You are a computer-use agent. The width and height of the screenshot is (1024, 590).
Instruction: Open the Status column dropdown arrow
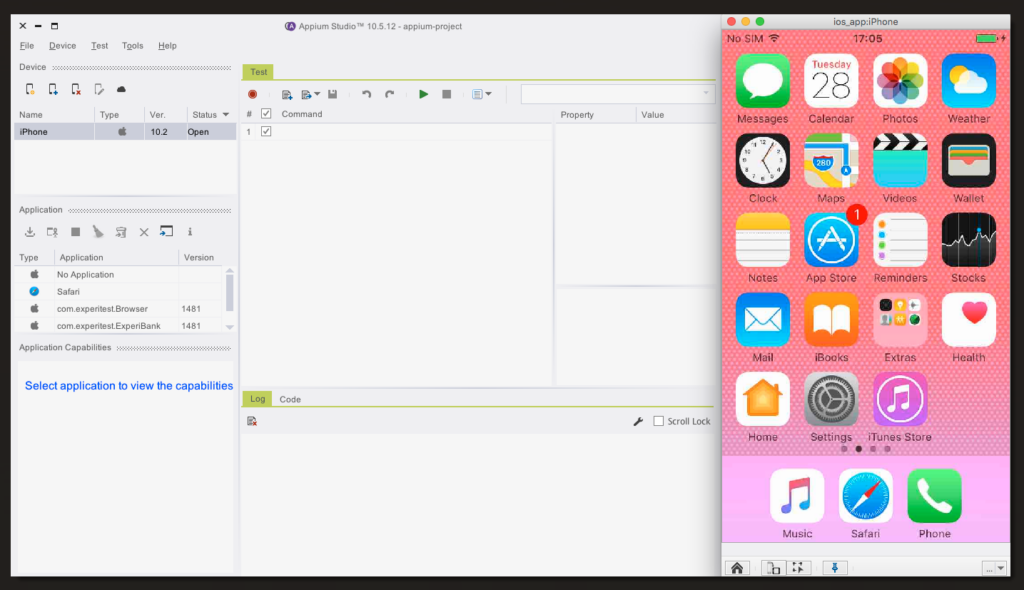pos(226,114)
